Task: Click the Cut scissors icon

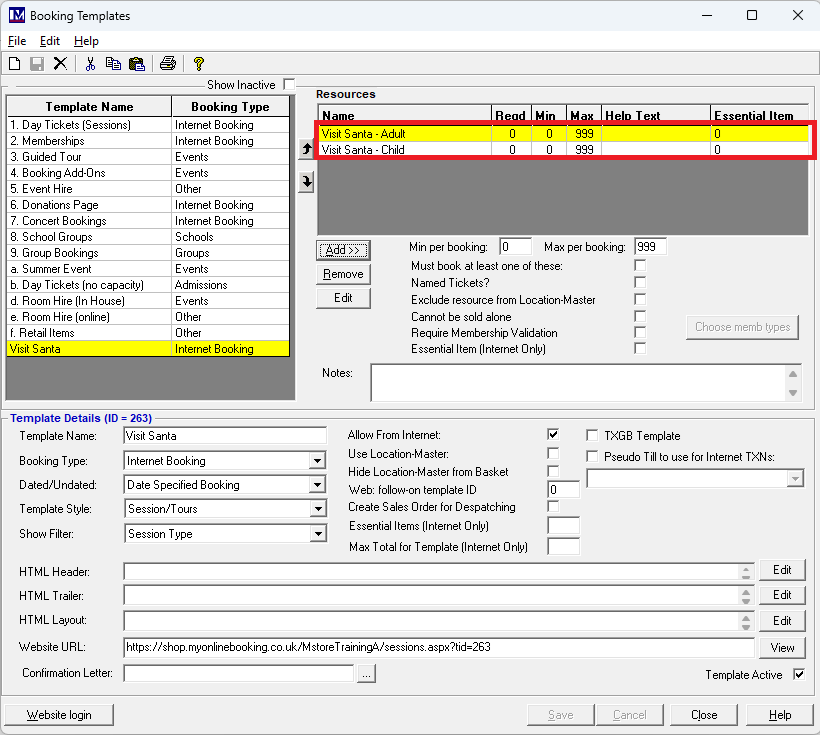Action: 90,64
